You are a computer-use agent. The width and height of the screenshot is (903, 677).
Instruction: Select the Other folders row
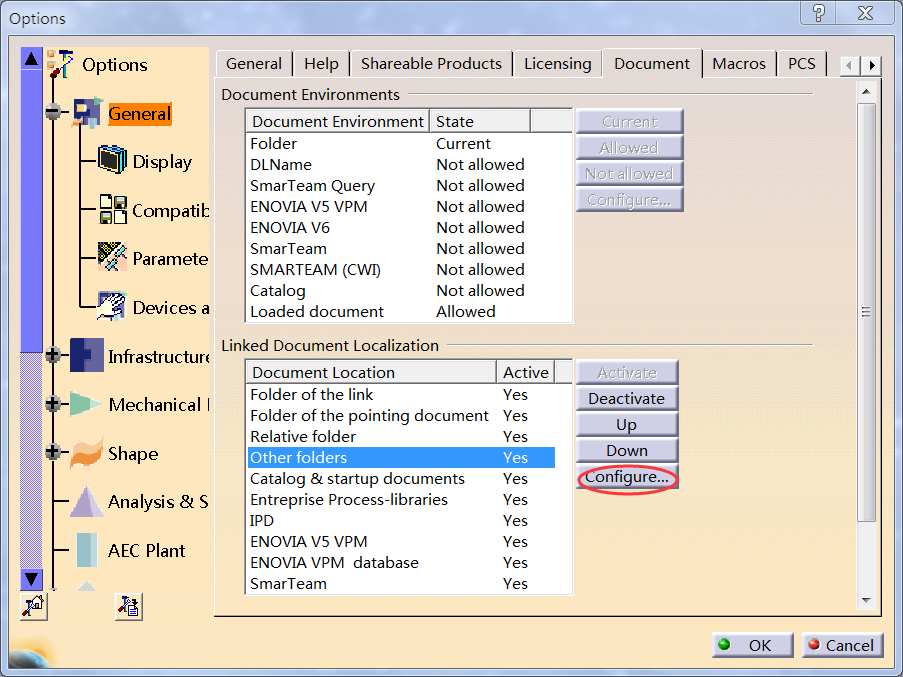pos(401,458)
